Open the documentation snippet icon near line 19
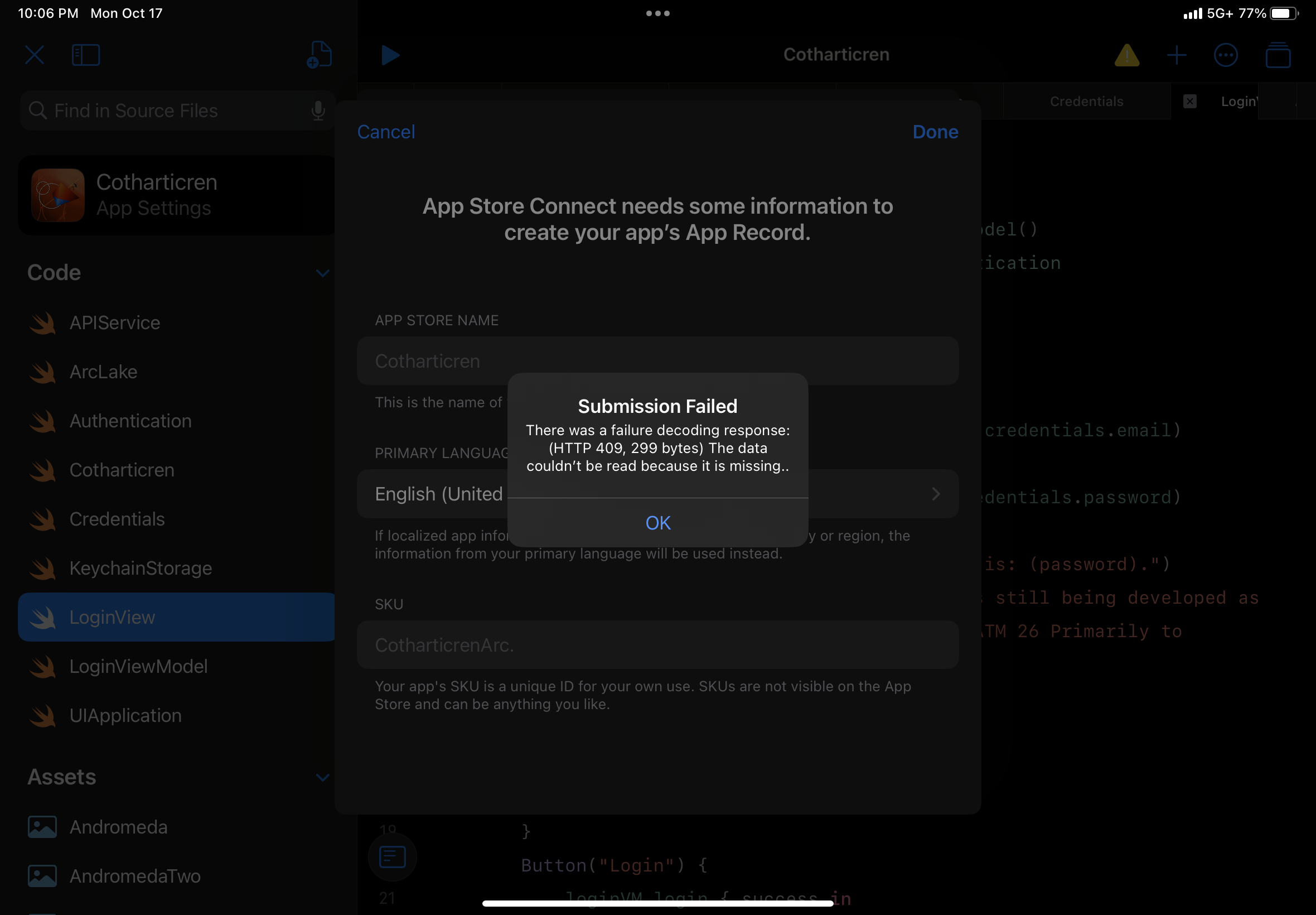 393,857
